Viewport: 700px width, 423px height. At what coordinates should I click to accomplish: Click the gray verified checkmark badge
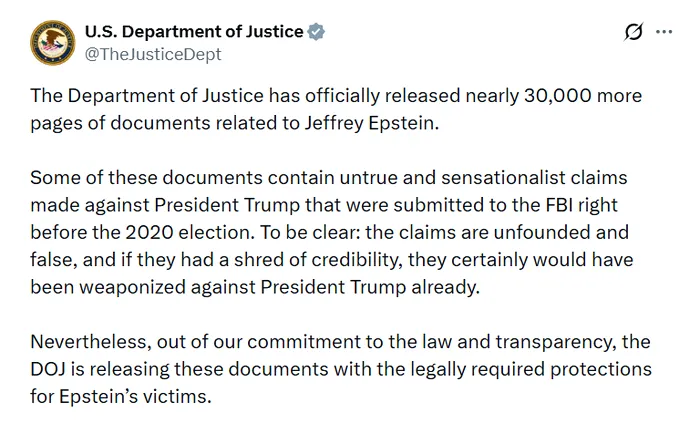click(x=316, y=31)
